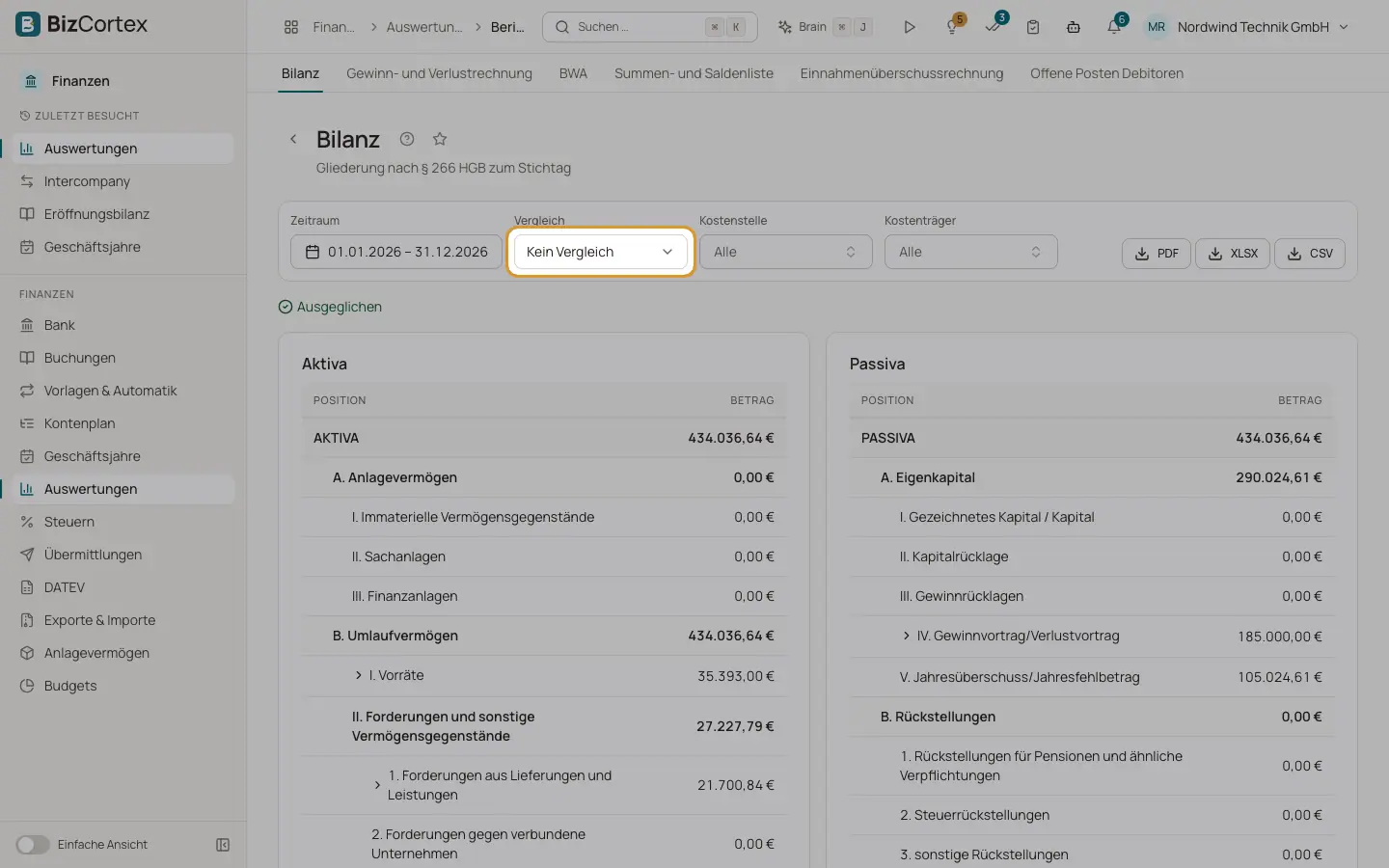Open the clipboard check icon

1033,27
